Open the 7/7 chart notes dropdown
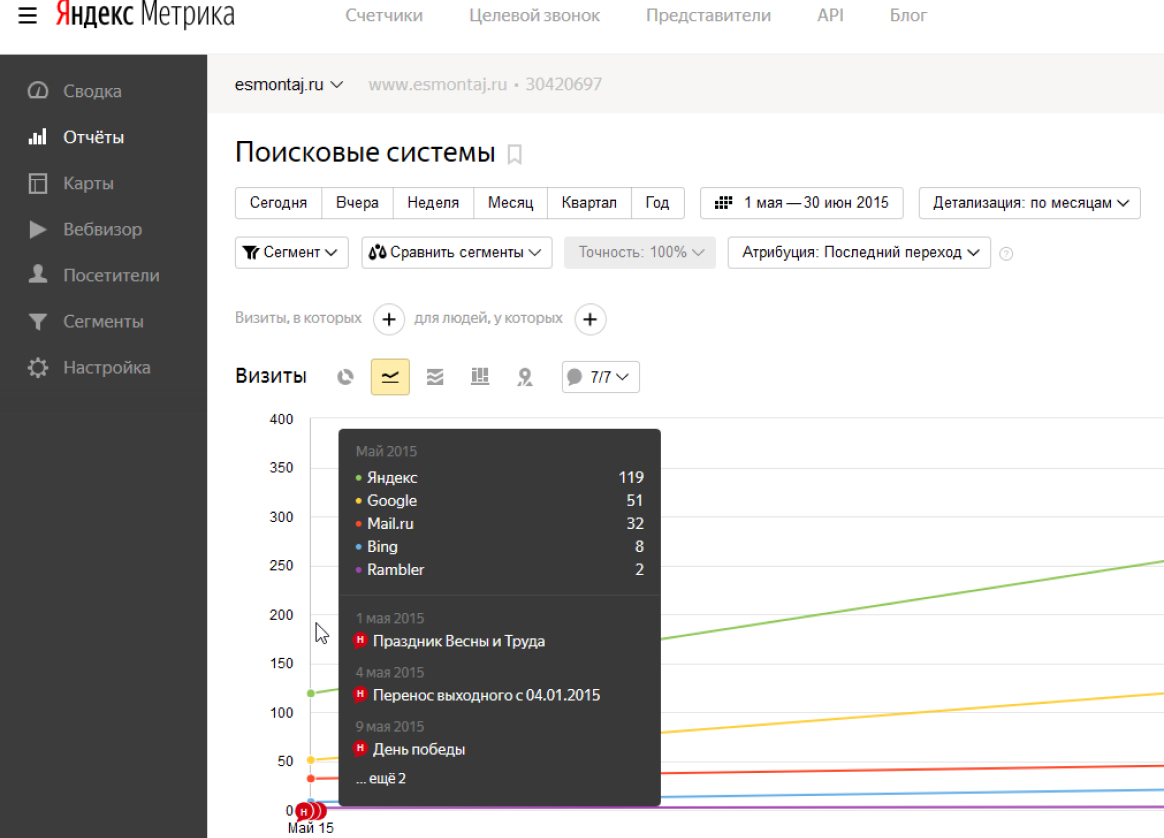The image size is (1164, 838). coord(601,377)
